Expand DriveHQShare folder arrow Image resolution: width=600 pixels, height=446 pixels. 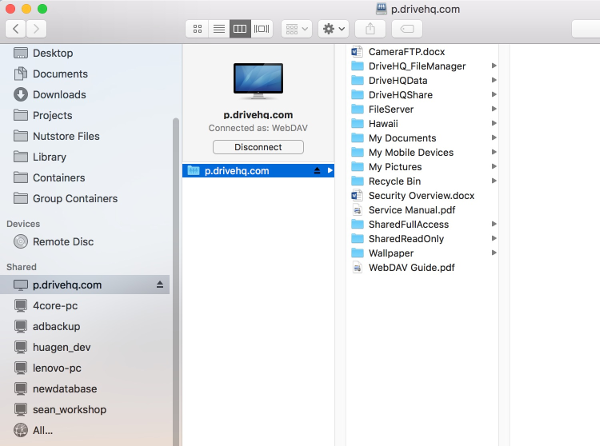[x=494, y=94]
